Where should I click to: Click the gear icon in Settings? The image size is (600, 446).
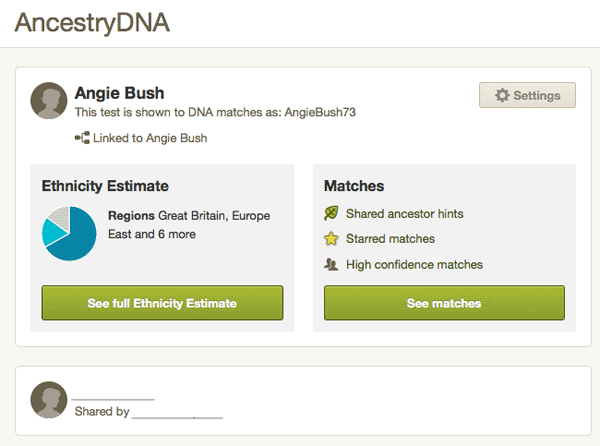(x=502, y=95)
